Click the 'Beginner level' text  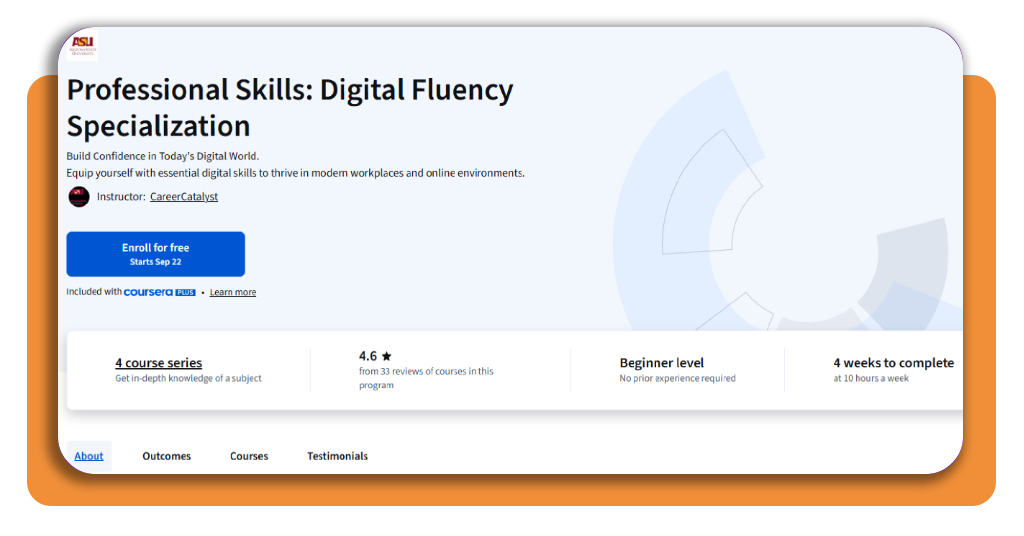point(662,363)
